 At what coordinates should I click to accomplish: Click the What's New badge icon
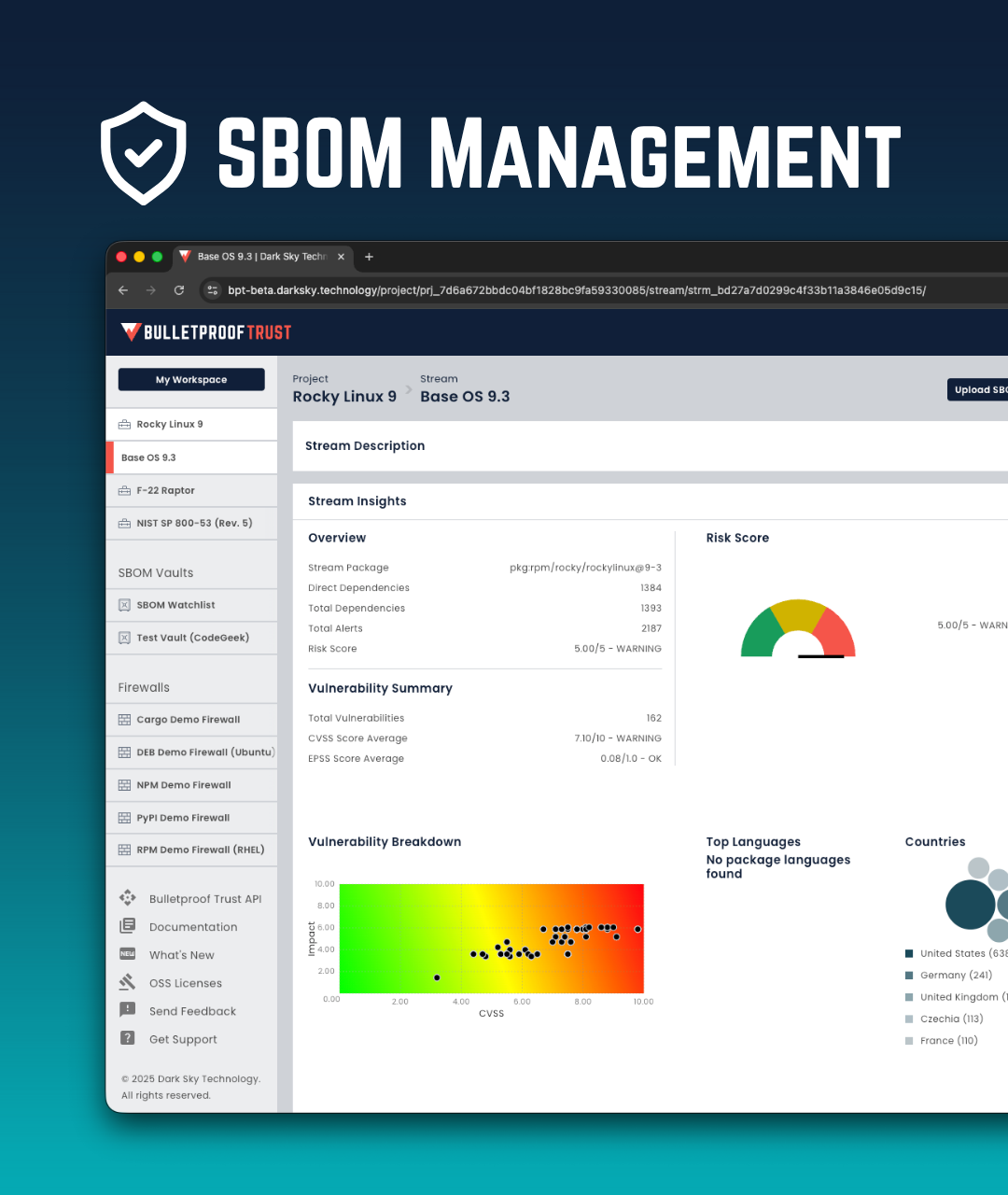click(x=128, y=954)
